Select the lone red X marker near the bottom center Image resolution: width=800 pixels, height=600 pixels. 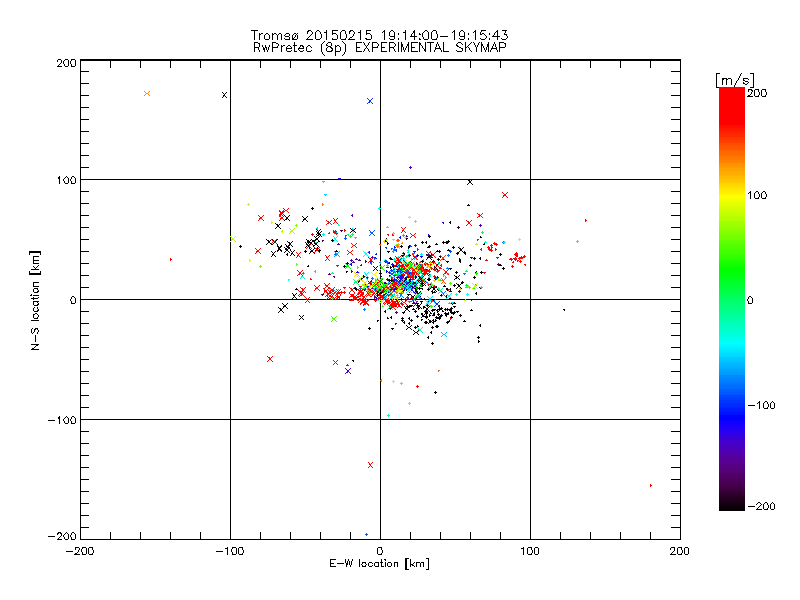pyautogui.click(x=370, y=465)
